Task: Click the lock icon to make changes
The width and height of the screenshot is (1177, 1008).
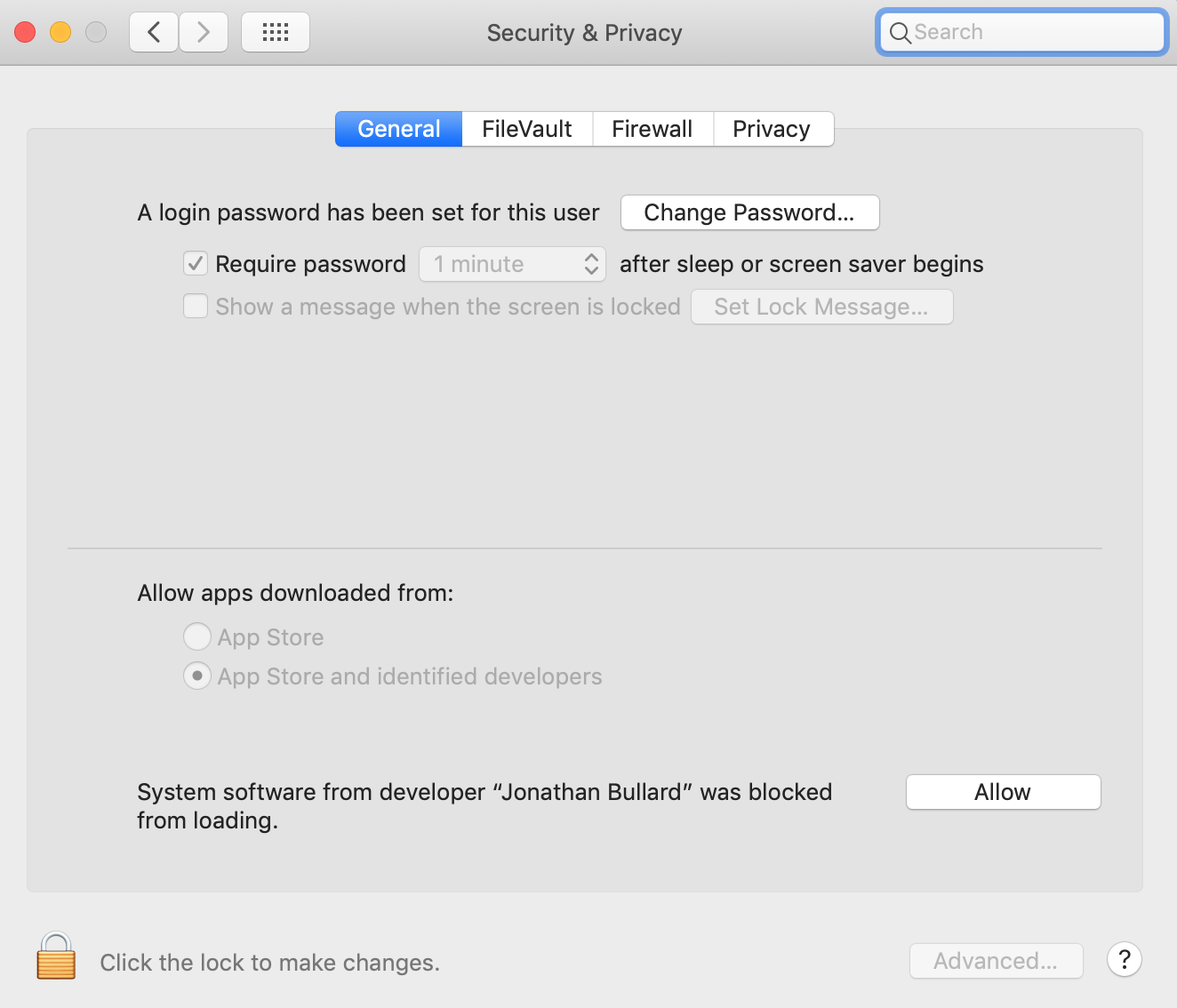Action: click(x=56, y=956)
